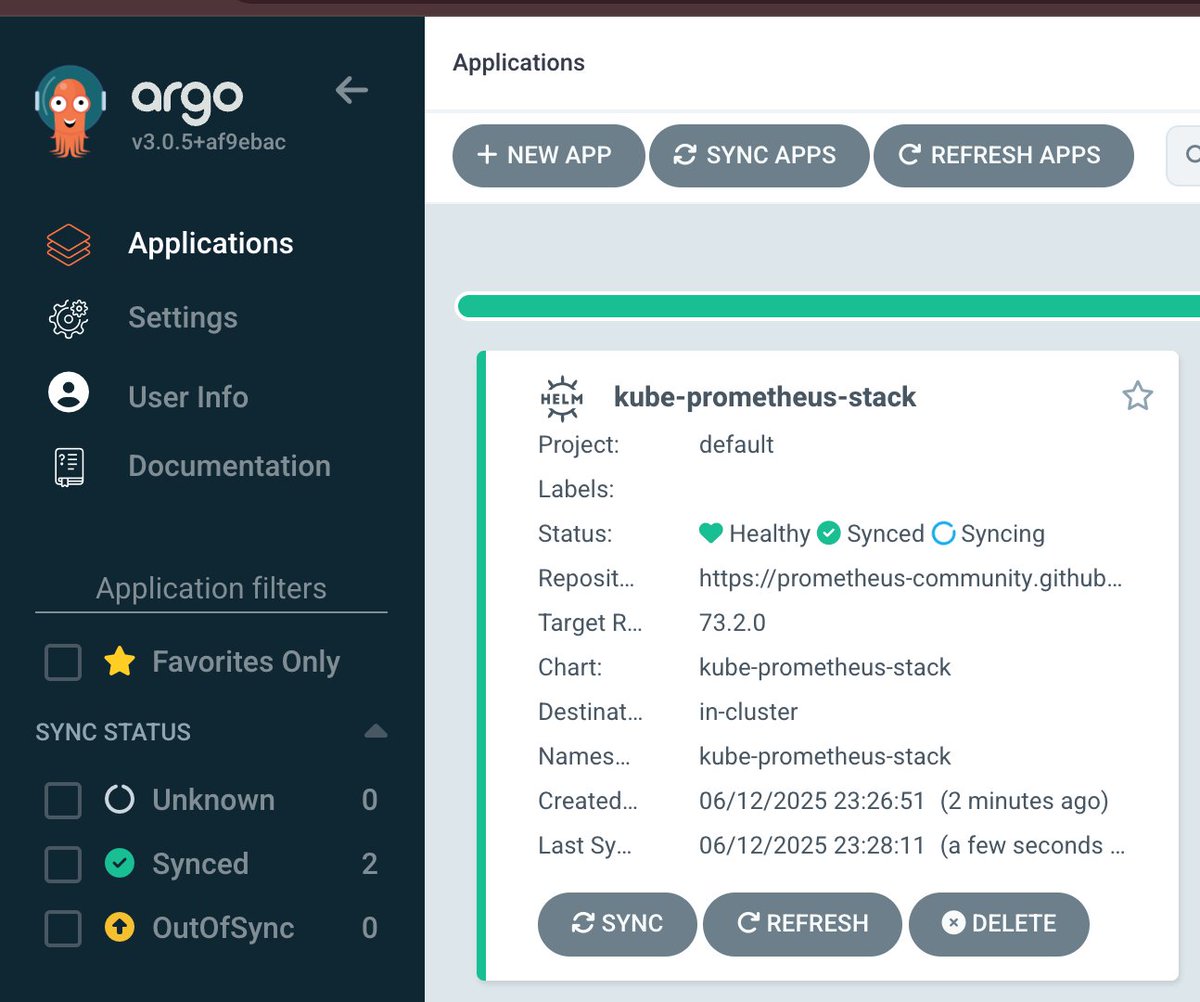Click the Helm icon on the app card

click(x=560, y=397)
